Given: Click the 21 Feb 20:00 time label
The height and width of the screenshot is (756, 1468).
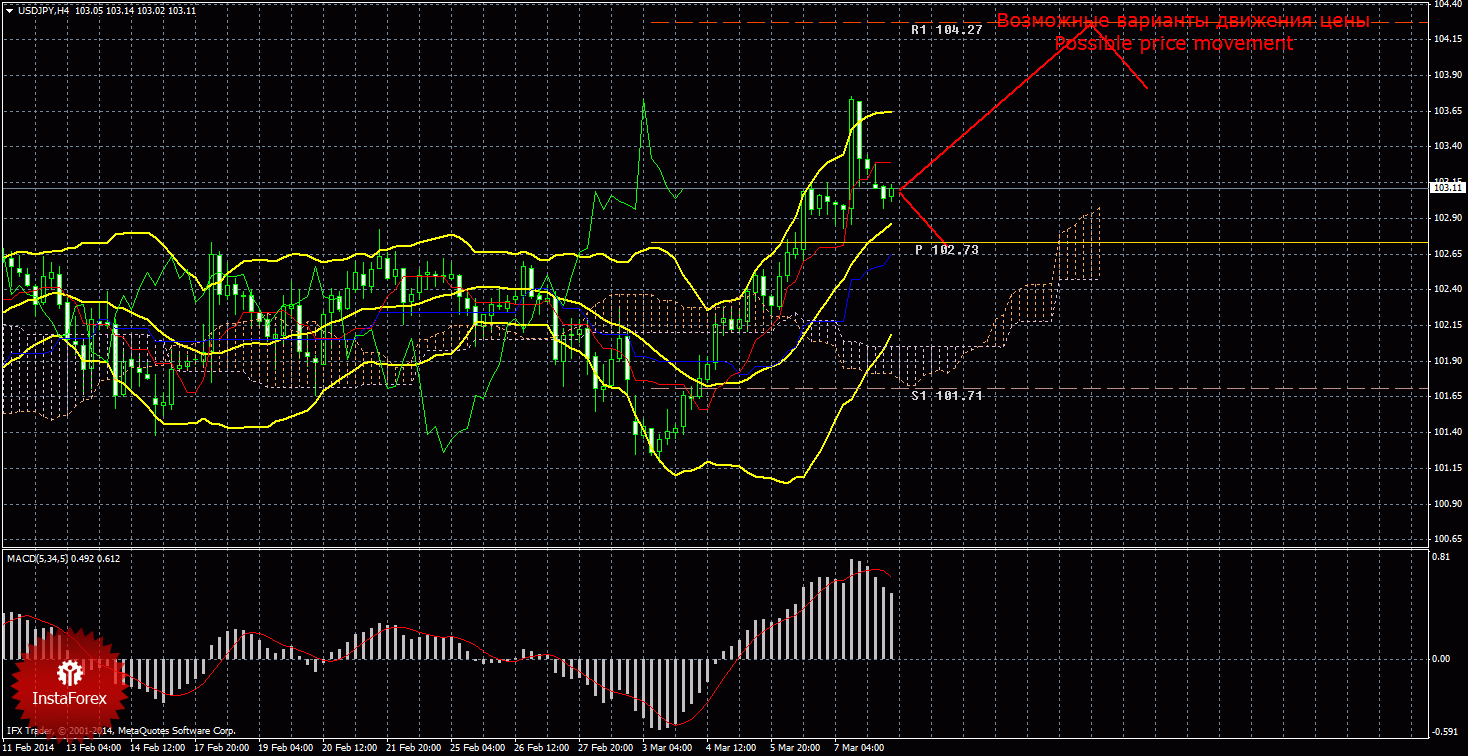Looking at the screenshot, I should click(414, 748).
